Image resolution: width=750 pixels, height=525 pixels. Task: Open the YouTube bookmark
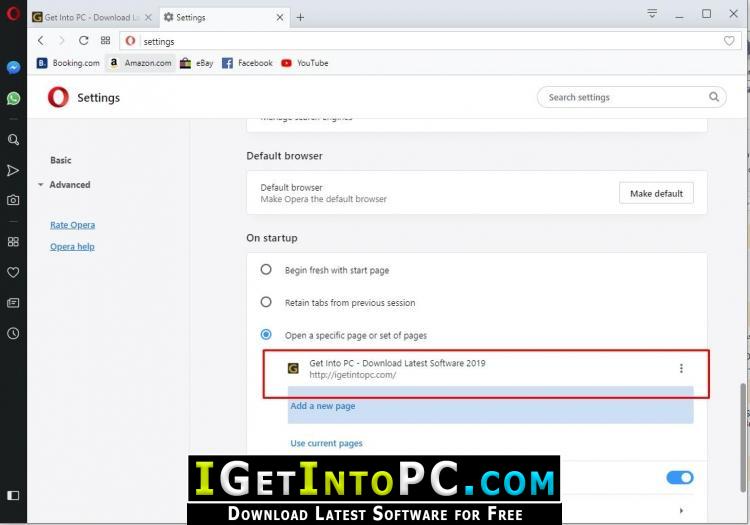305,63
